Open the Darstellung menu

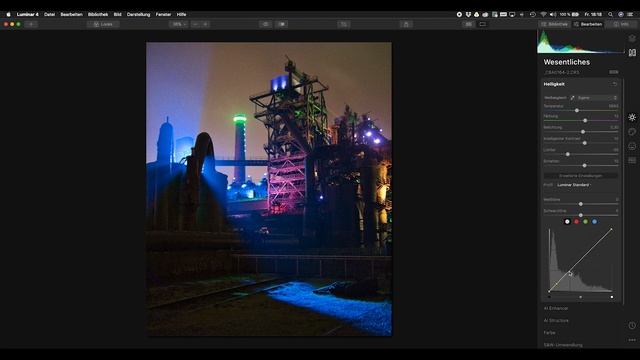[x=138, y=14]
